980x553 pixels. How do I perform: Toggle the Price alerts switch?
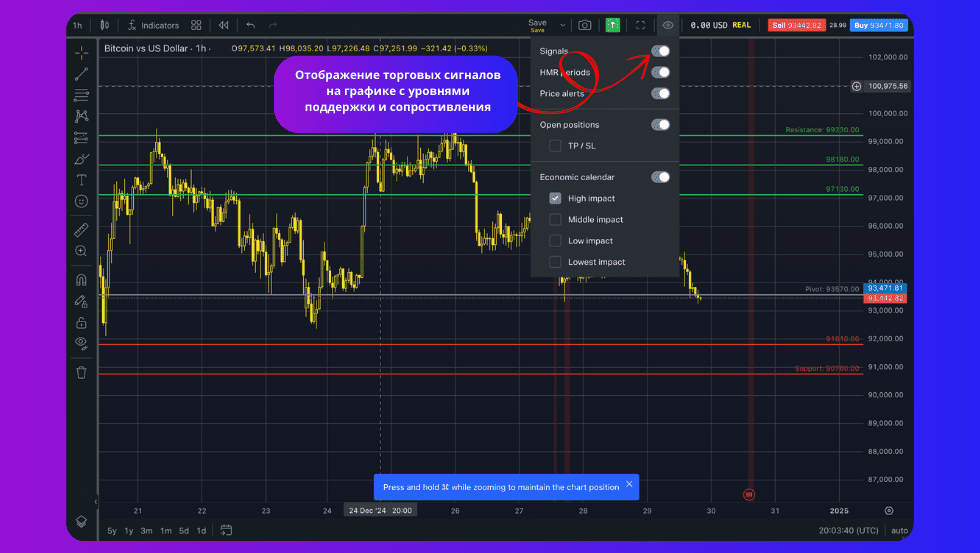(x=661, y=94)
